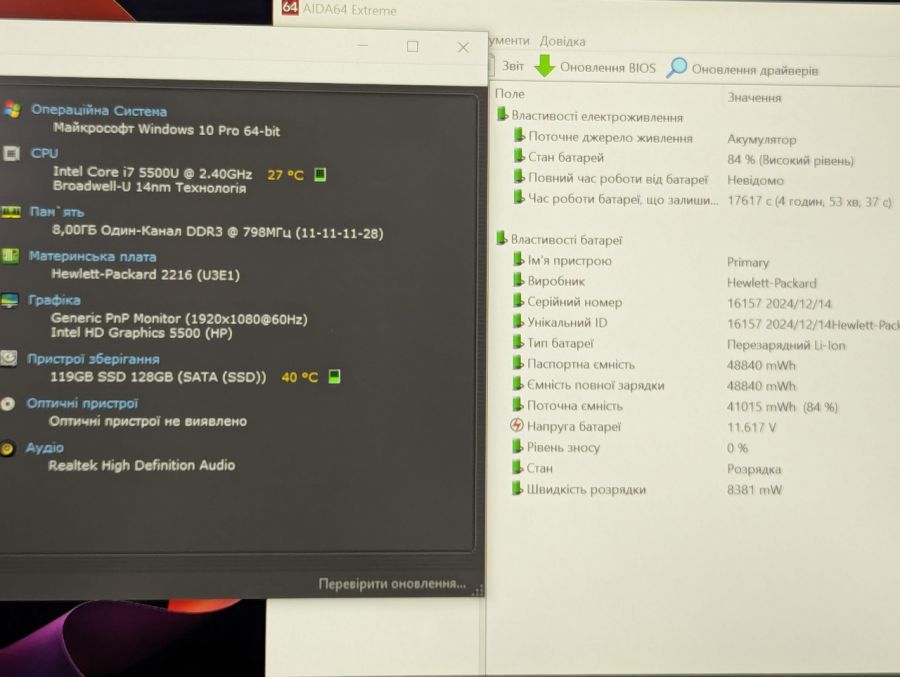
Task: Click the green SSD temperature indicator by 40 °C
Action: [x=334, y=377]
